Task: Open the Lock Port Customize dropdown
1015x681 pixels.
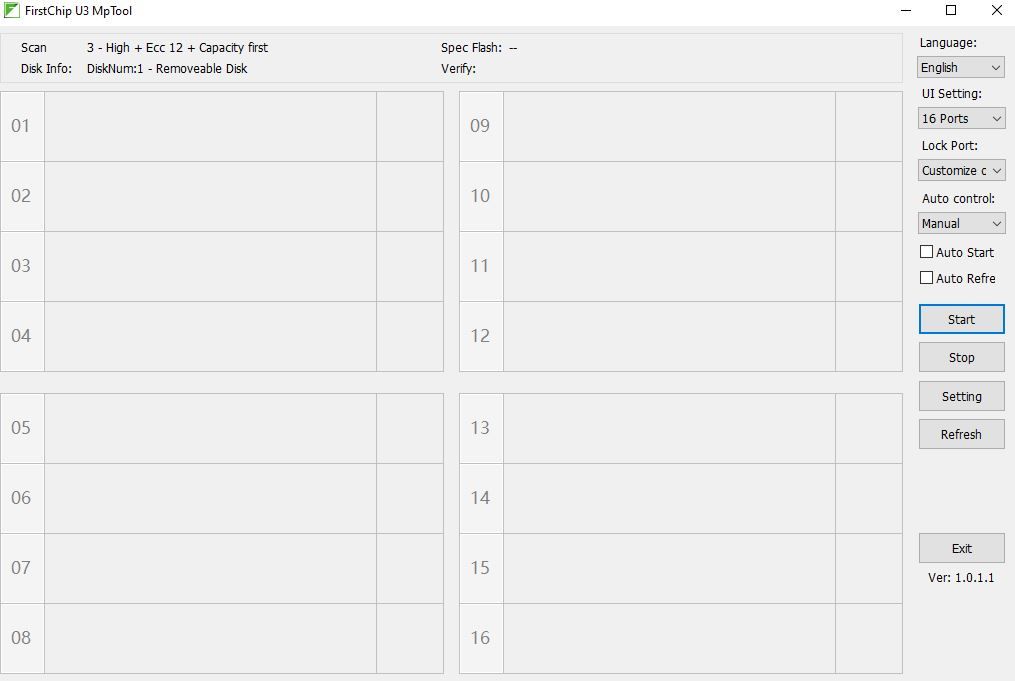Action: [961, 170]
